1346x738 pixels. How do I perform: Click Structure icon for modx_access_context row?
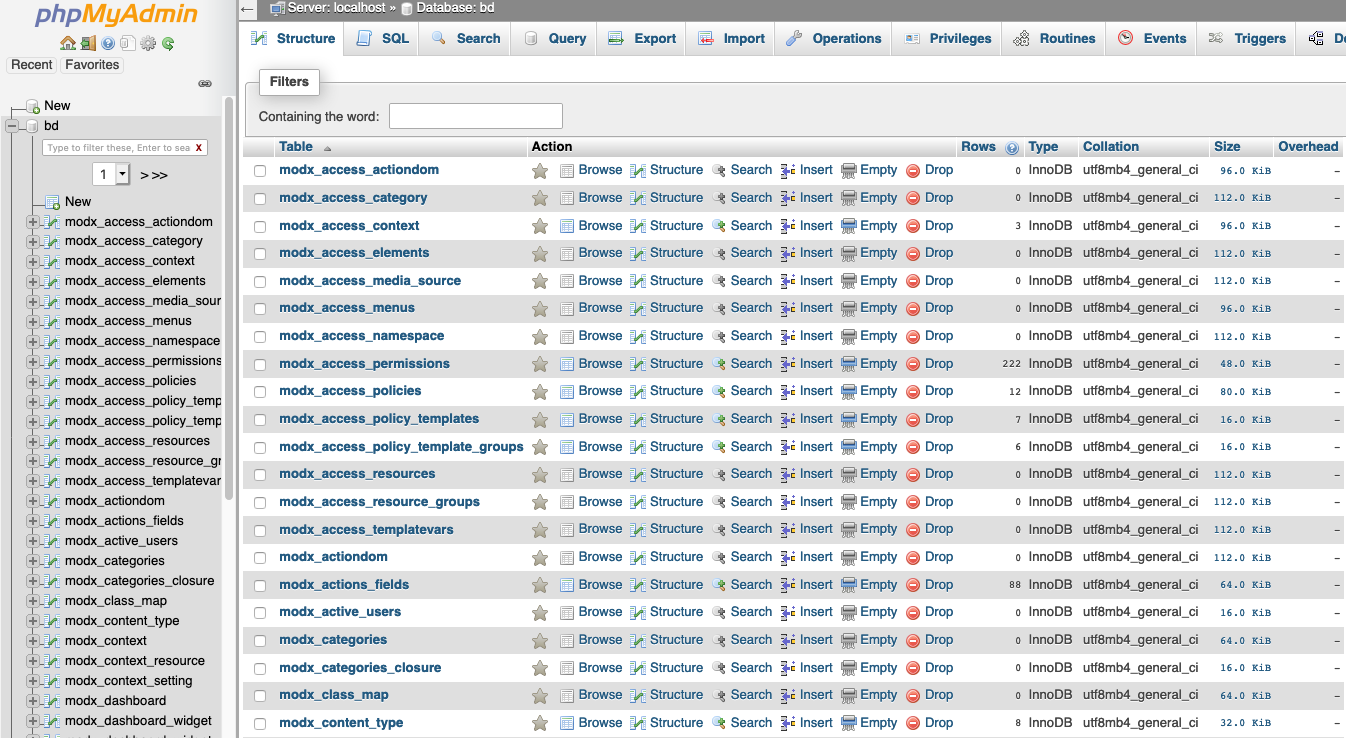[x=638, y=226]
